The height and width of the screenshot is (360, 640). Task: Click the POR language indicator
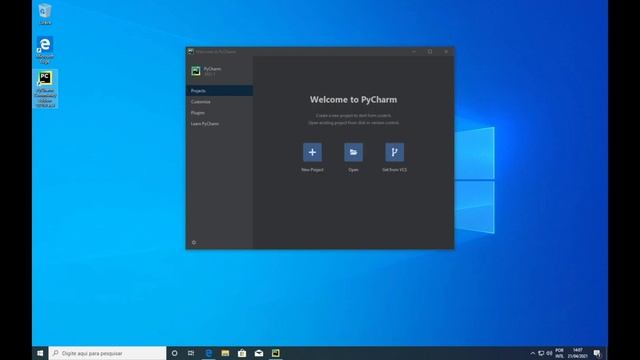(560, 353)
